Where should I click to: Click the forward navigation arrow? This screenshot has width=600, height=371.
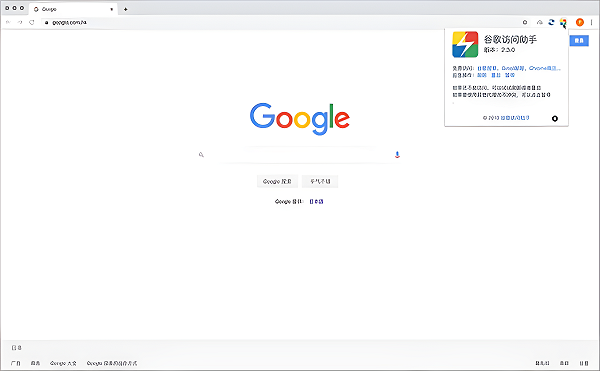tap(20, 22)
